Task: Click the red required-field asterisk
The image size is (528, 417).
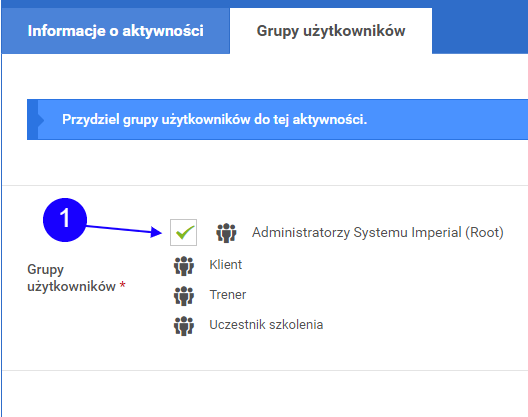Action: coord(123,286)
